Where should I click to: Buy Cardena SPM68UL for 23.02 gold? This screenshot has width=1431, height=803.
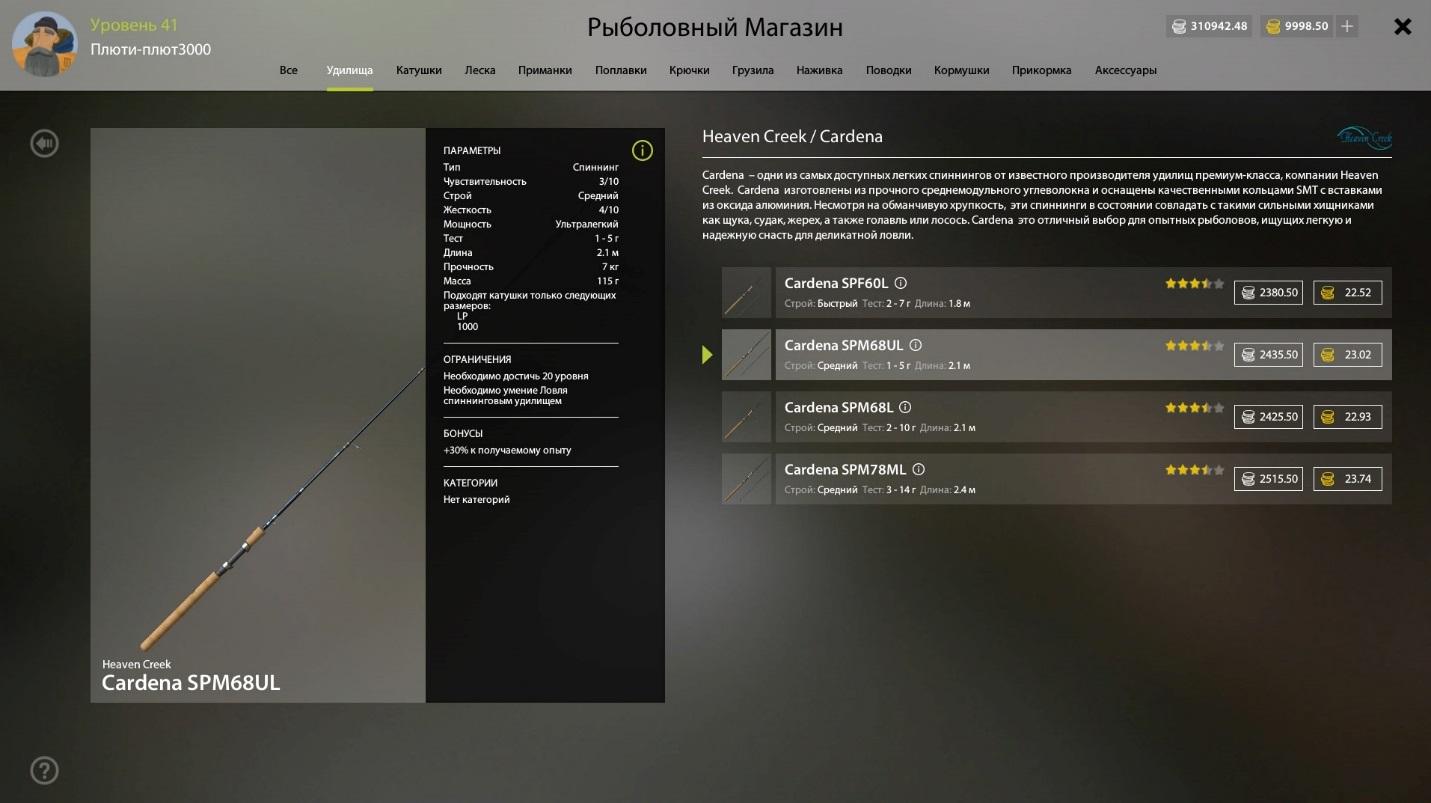coord(1347,355)
